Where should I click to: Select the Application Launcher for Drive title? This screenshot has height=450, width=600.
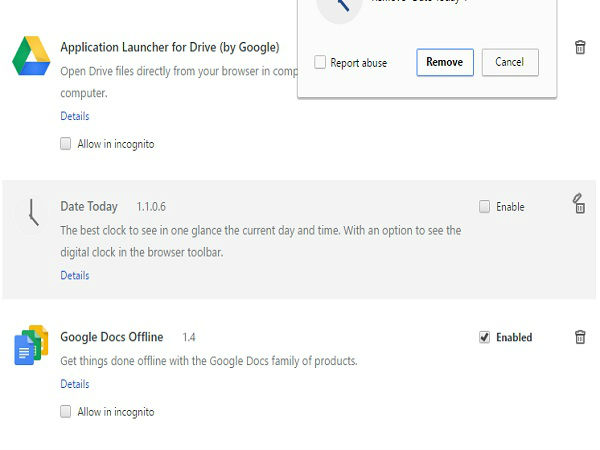[169, 47]
